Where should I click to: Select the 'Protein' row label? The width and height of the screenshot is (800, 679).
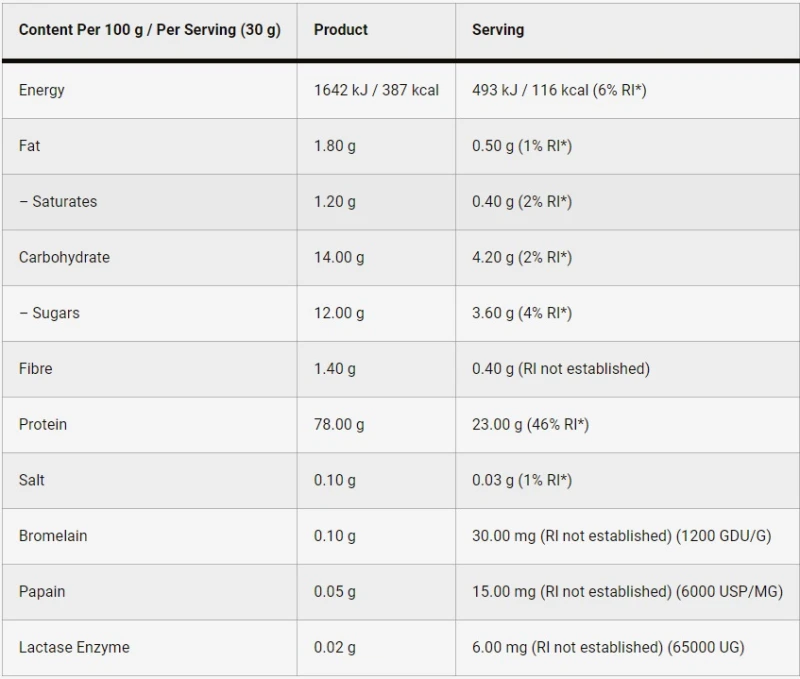(43, 424)
